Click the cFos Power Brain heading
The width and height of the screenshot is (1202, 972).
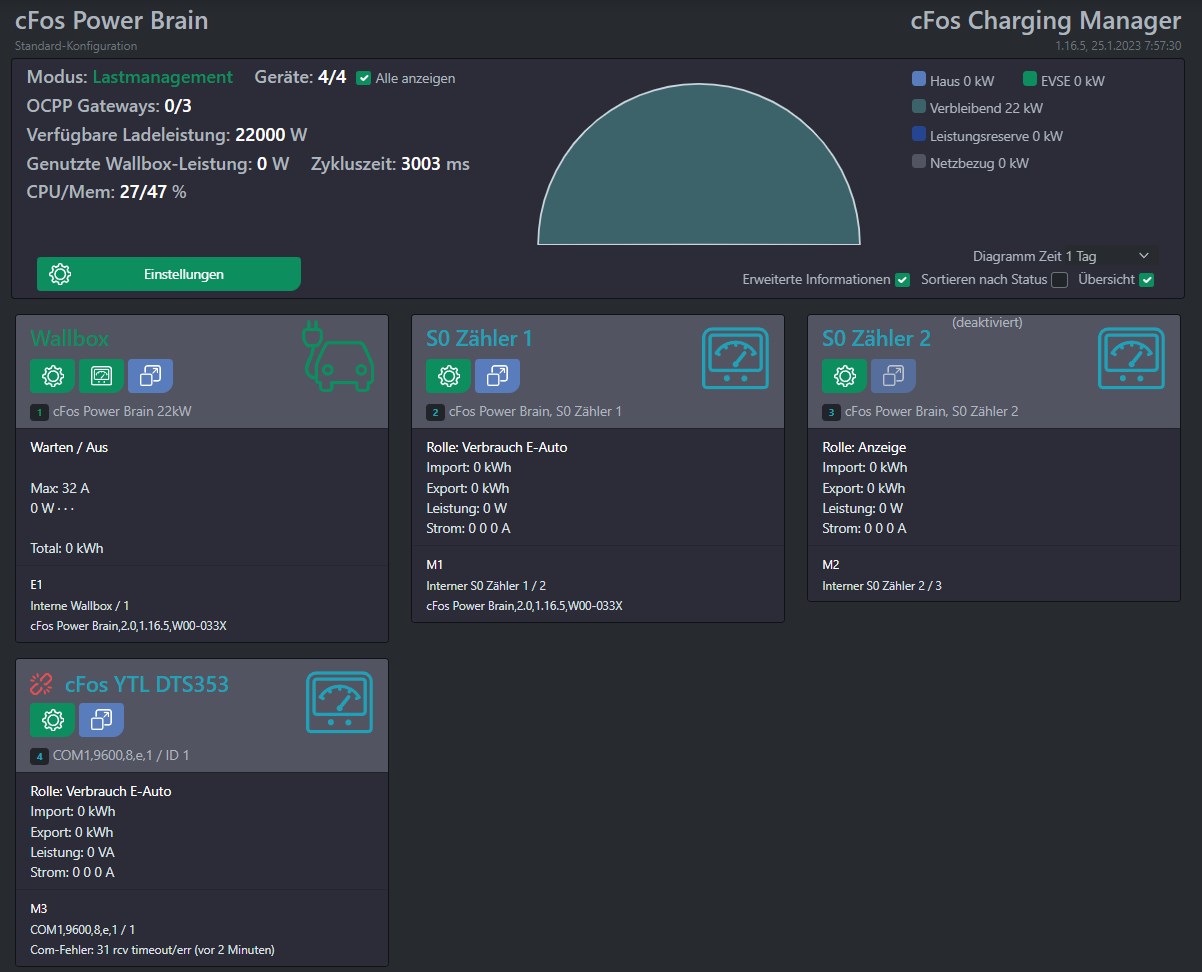coord(112,21)
